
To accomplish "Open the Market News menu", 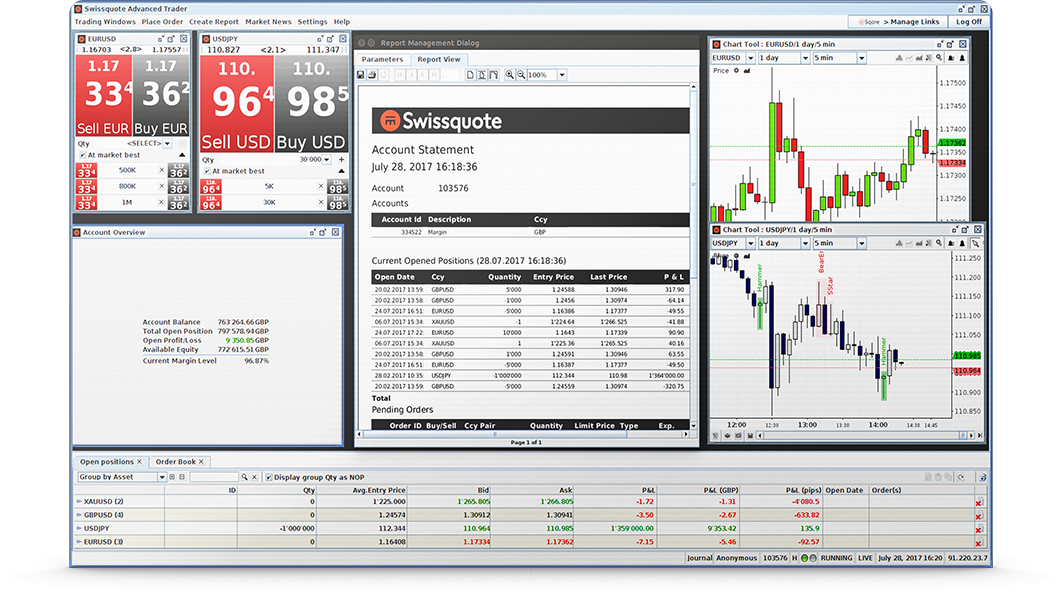I will click(x=268, y=22).
